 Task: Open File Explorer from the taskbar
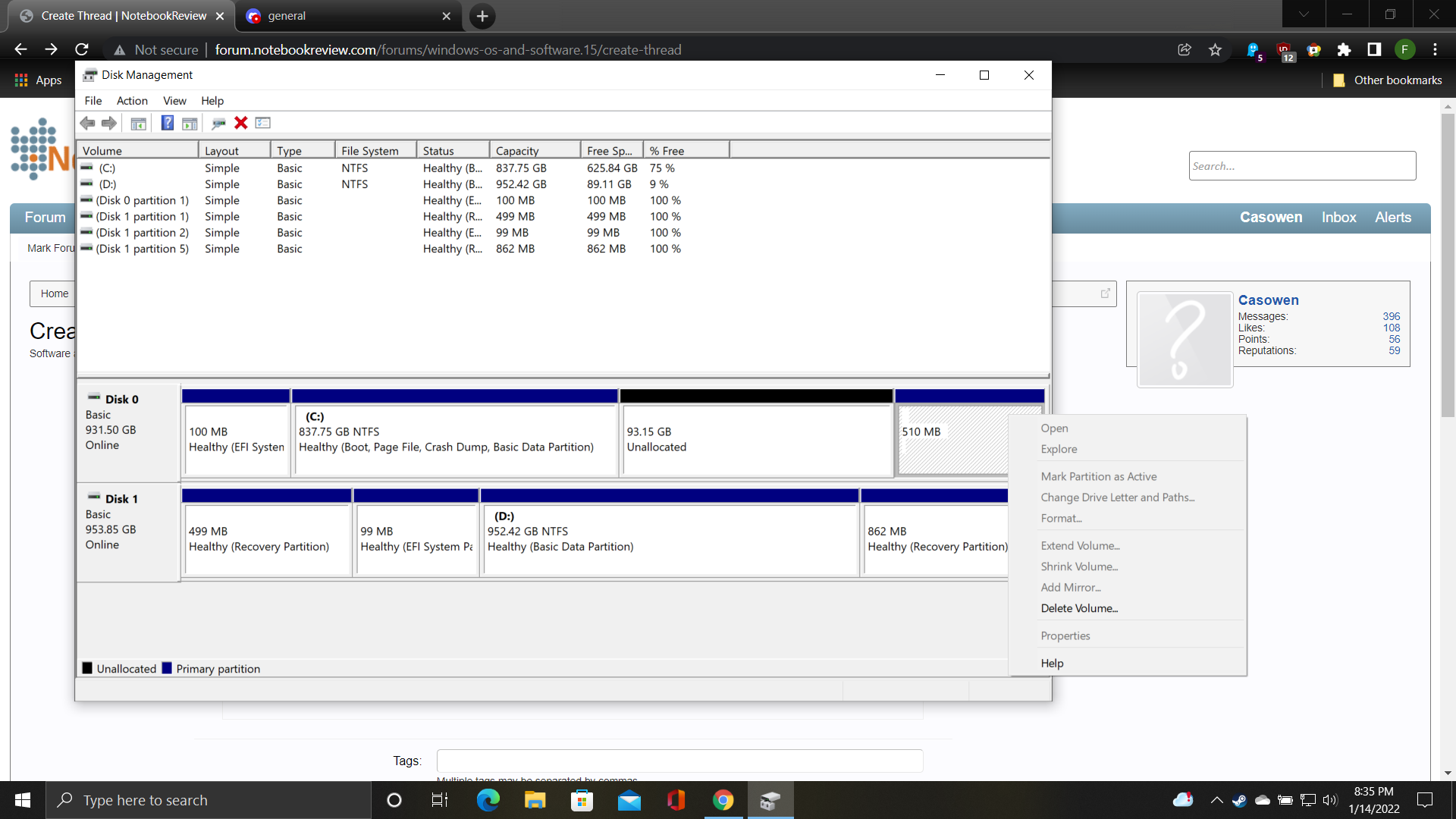tap(535, 800)
